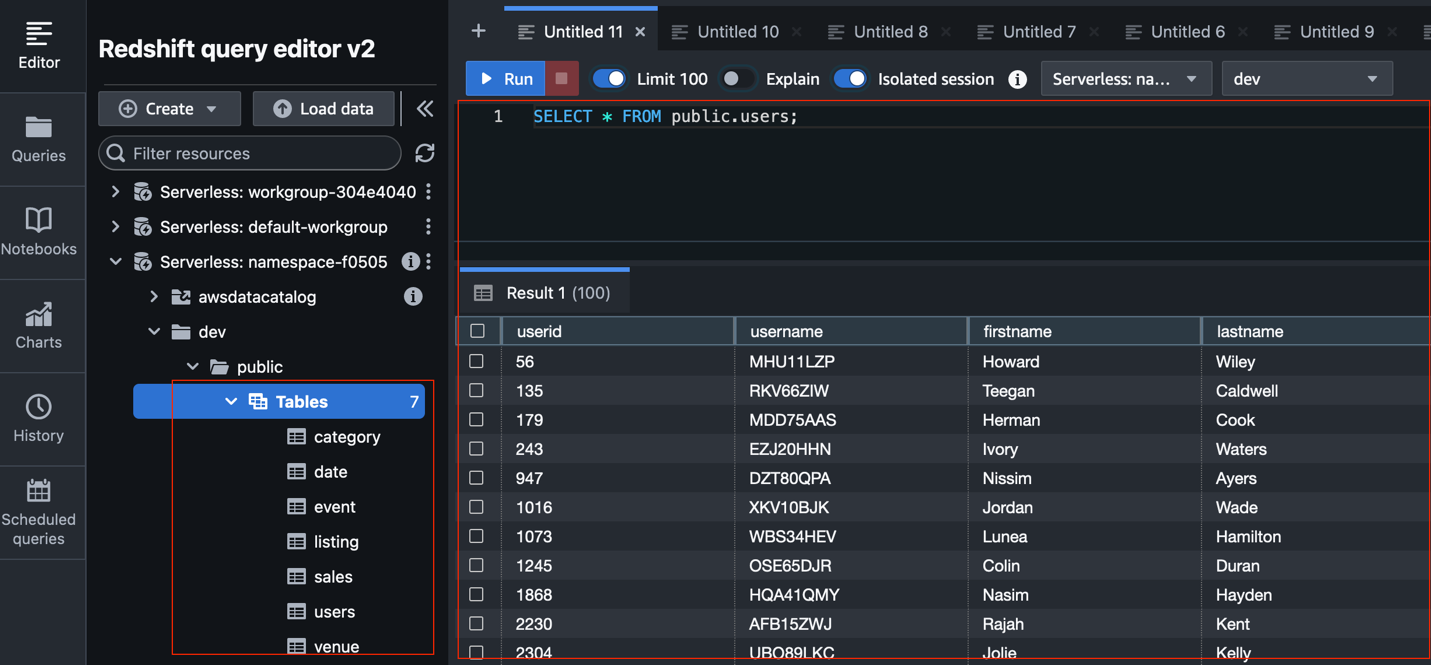This screenshot has width=1431, height=665.
Task: Check the row for Ivory Waters
Action: pos(477,448)
